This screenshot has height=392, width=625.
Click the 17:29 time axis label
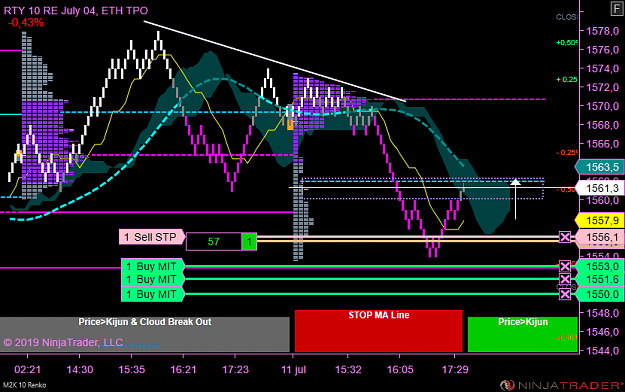click(x=455, y=369)
